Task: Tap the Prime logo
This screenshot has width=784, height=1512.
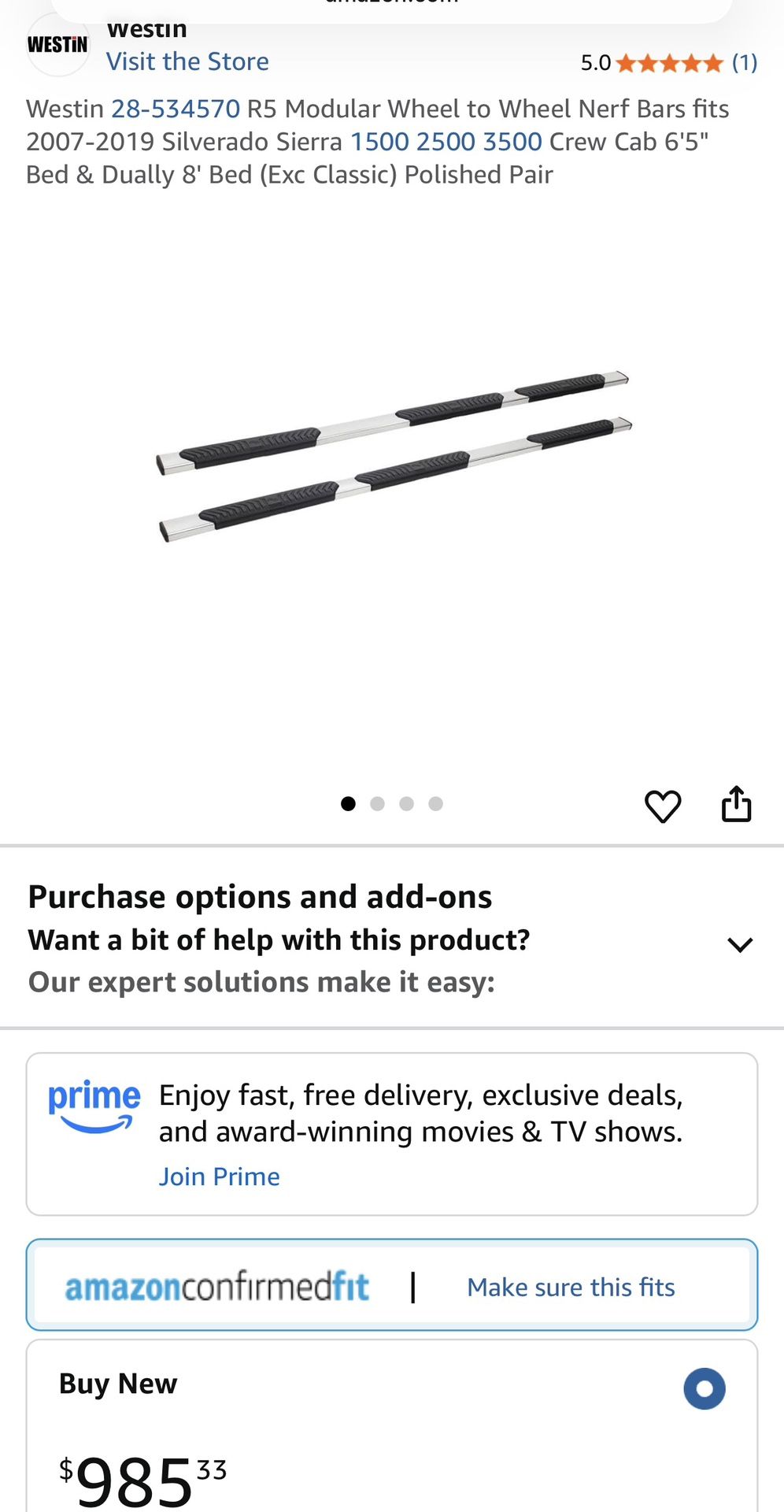Action: [94, 1105]
